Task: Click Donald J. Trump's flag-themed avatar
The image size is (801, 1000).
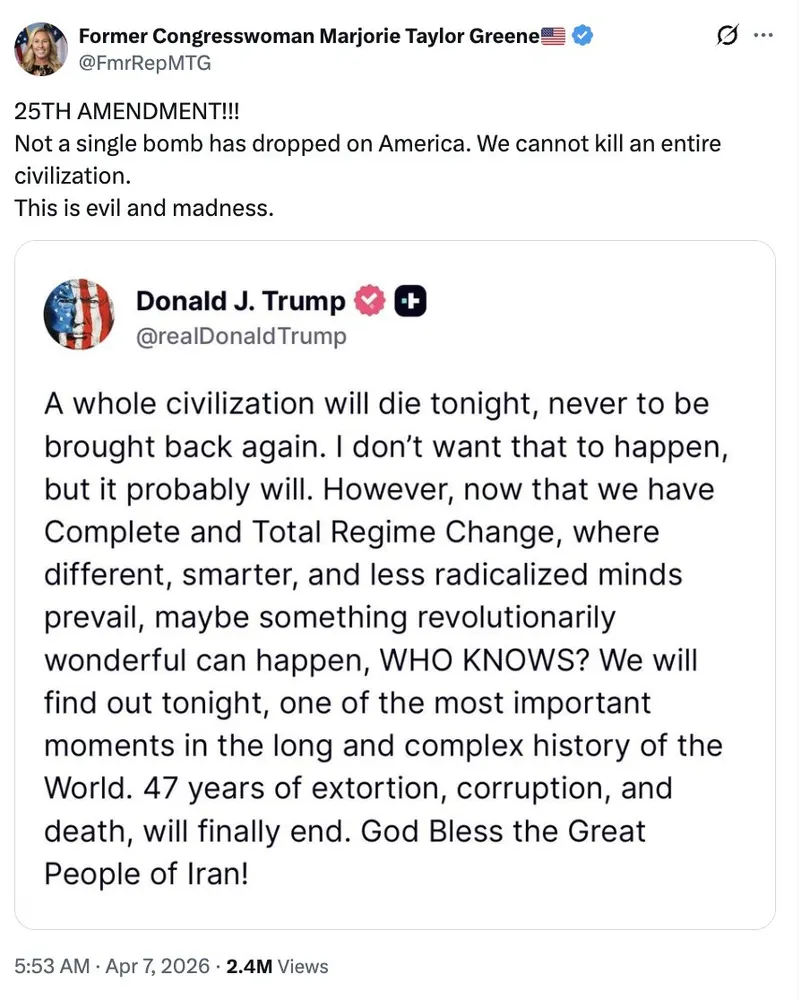Action: tap(79, 315)
